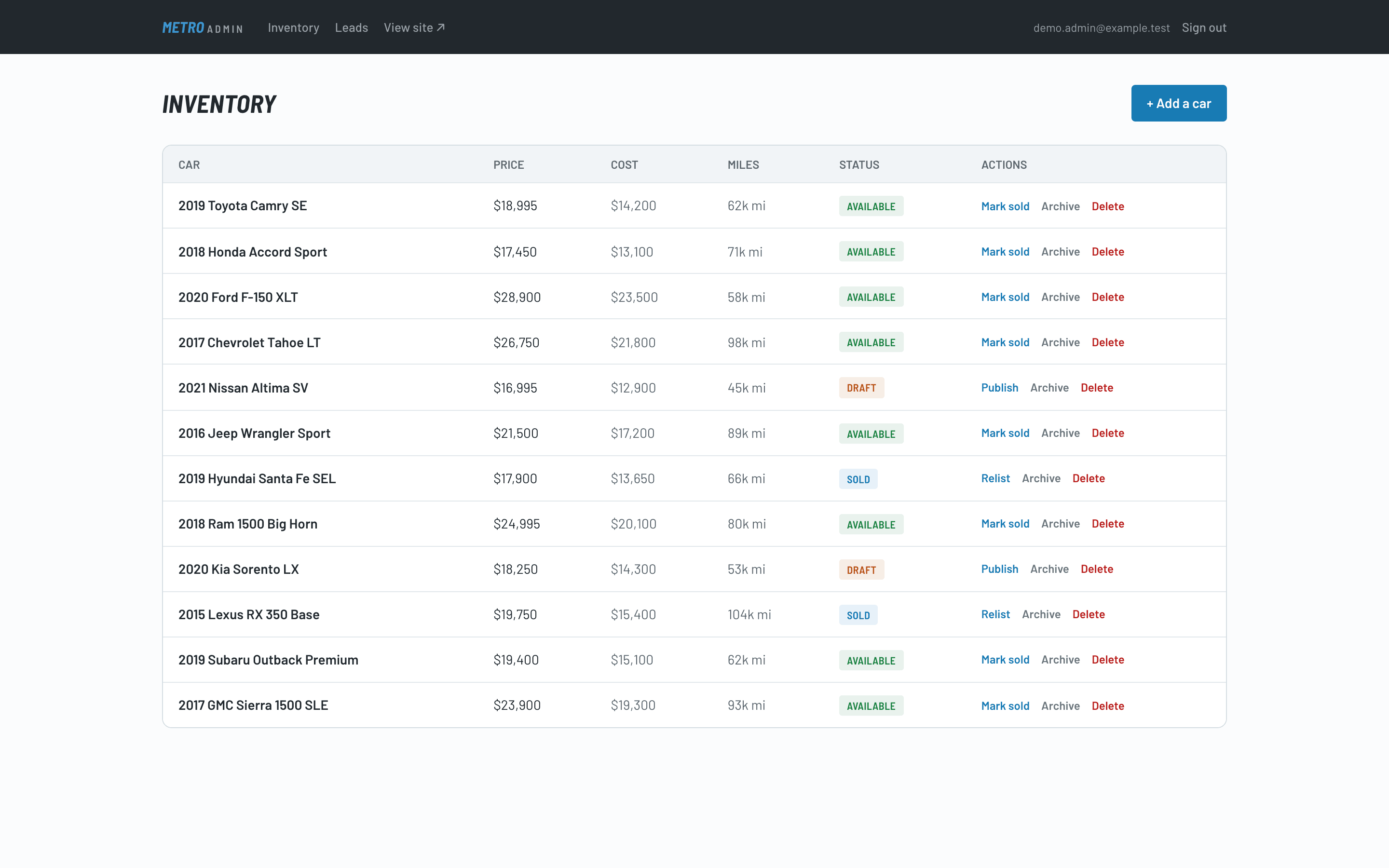Delete the 2020 Ford F-150 XLT
This screenshot has width=1389, height=868.
point(1107,297)
